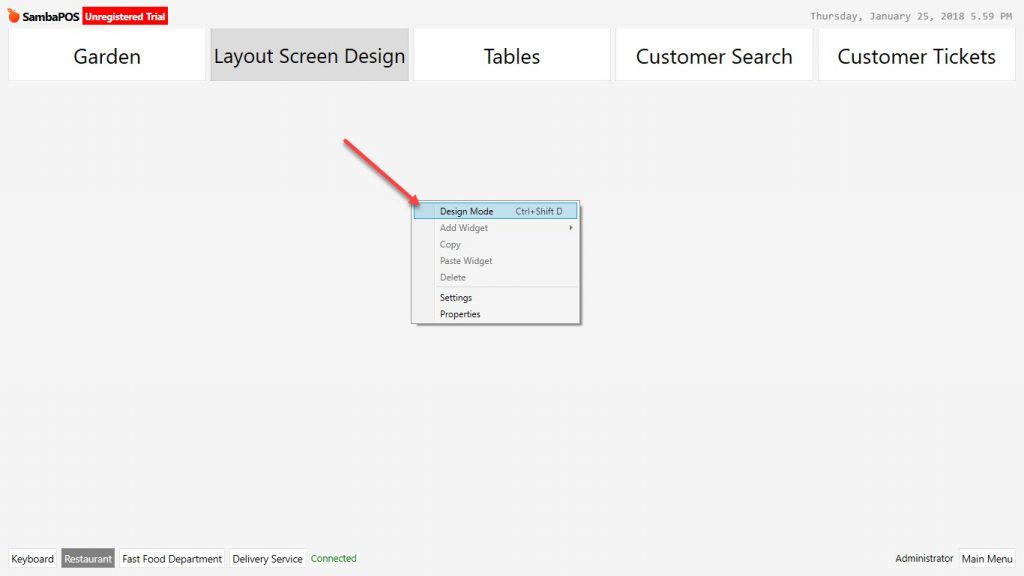Viewport: 1024px width, 576px height.
Task: Click the SambaPOS logo icon
Action: click(13, 15)
